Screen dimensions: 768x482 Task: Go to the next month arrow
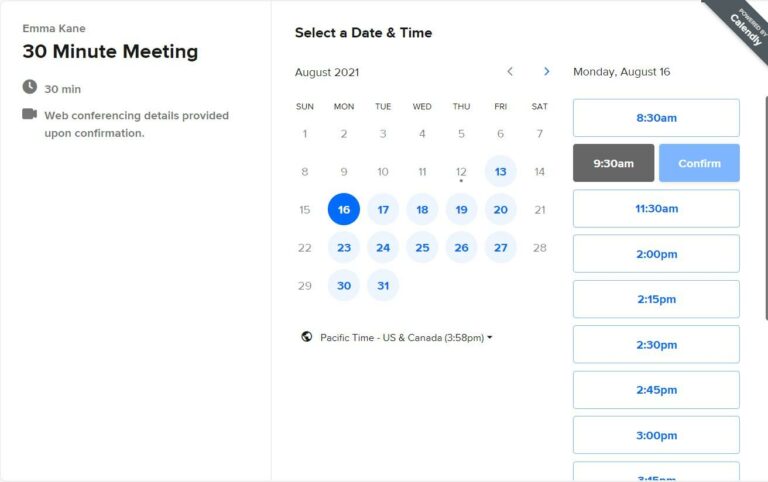[x=546, y=72]
